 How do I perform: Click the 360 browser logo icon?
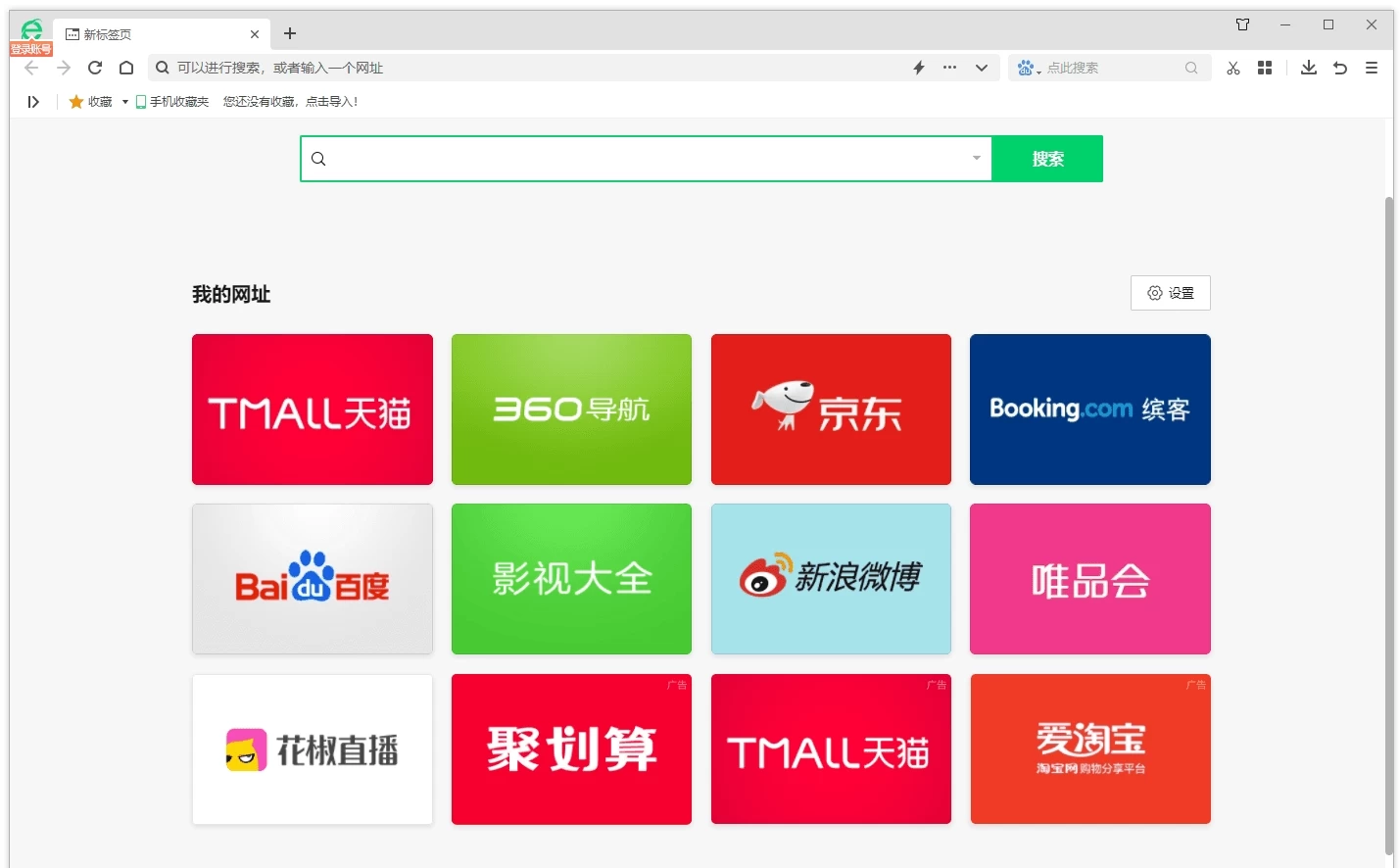click(x=31, y=29)
